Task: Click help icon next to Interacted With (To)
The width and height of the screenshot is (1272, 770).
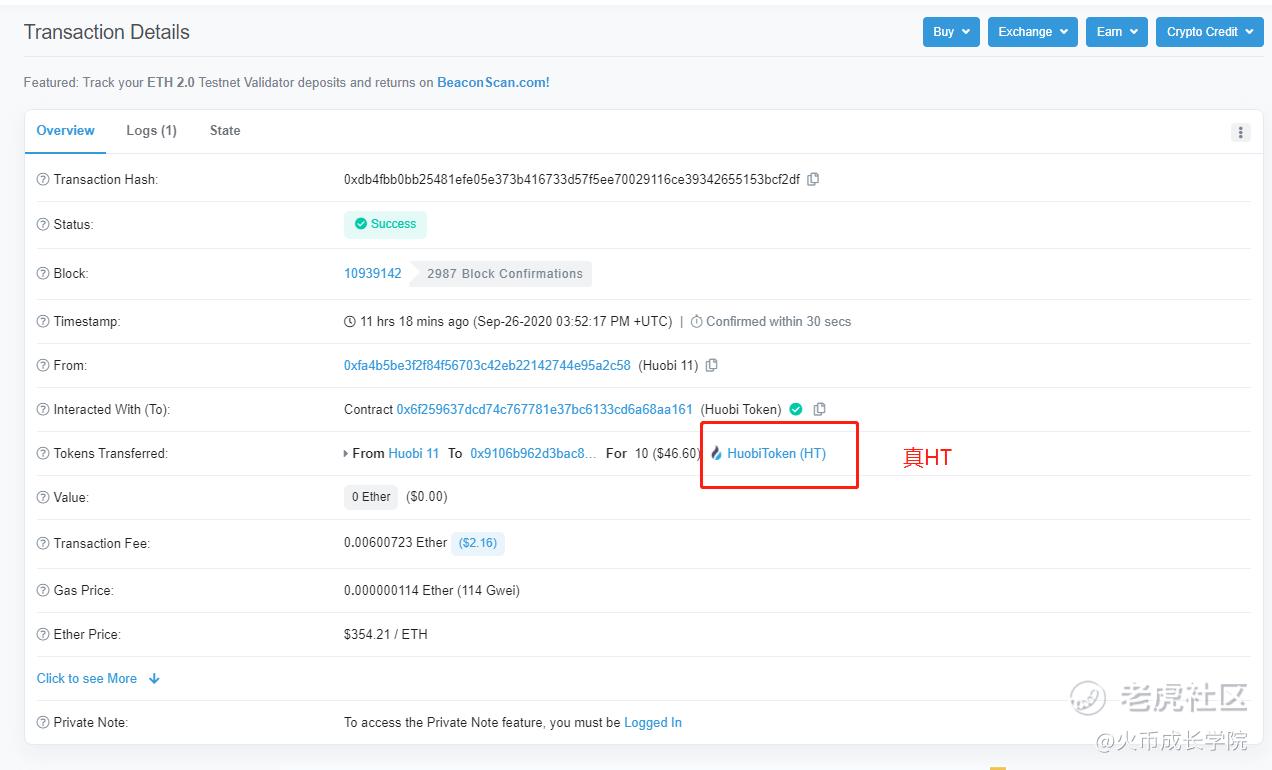Action: click(43, 410)
